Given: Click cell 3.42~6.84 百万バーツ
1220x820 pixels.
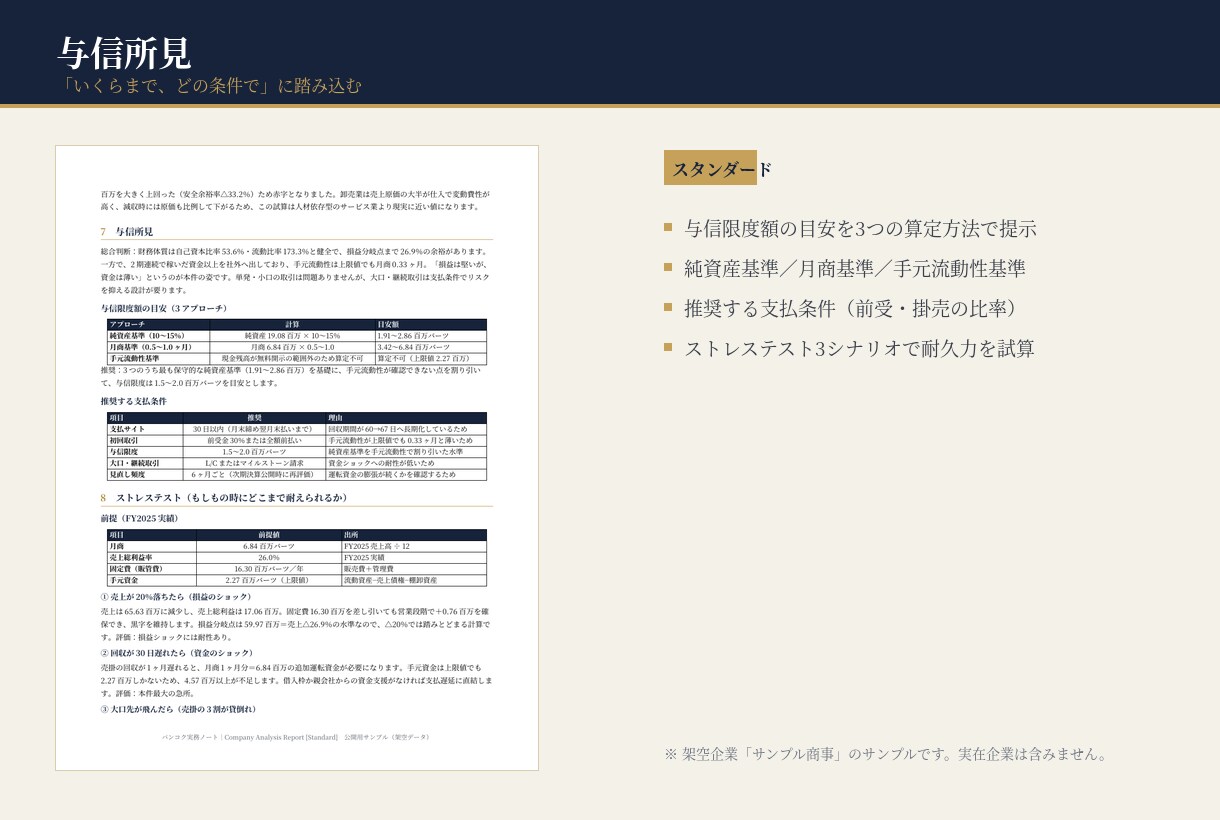Looking at the screenshot, I should (431, 347).
